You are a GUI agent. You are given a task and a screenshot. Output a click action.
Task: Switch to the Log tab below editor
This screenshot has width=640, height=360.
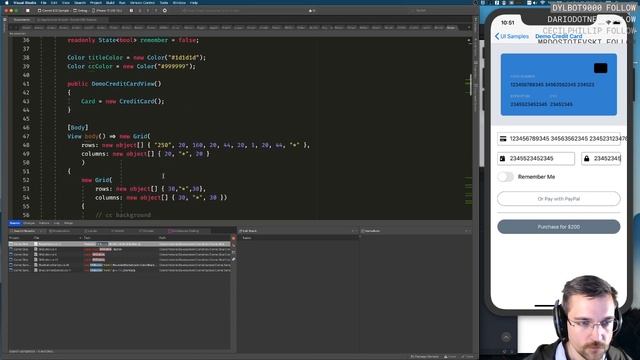(x=56, y=223)
